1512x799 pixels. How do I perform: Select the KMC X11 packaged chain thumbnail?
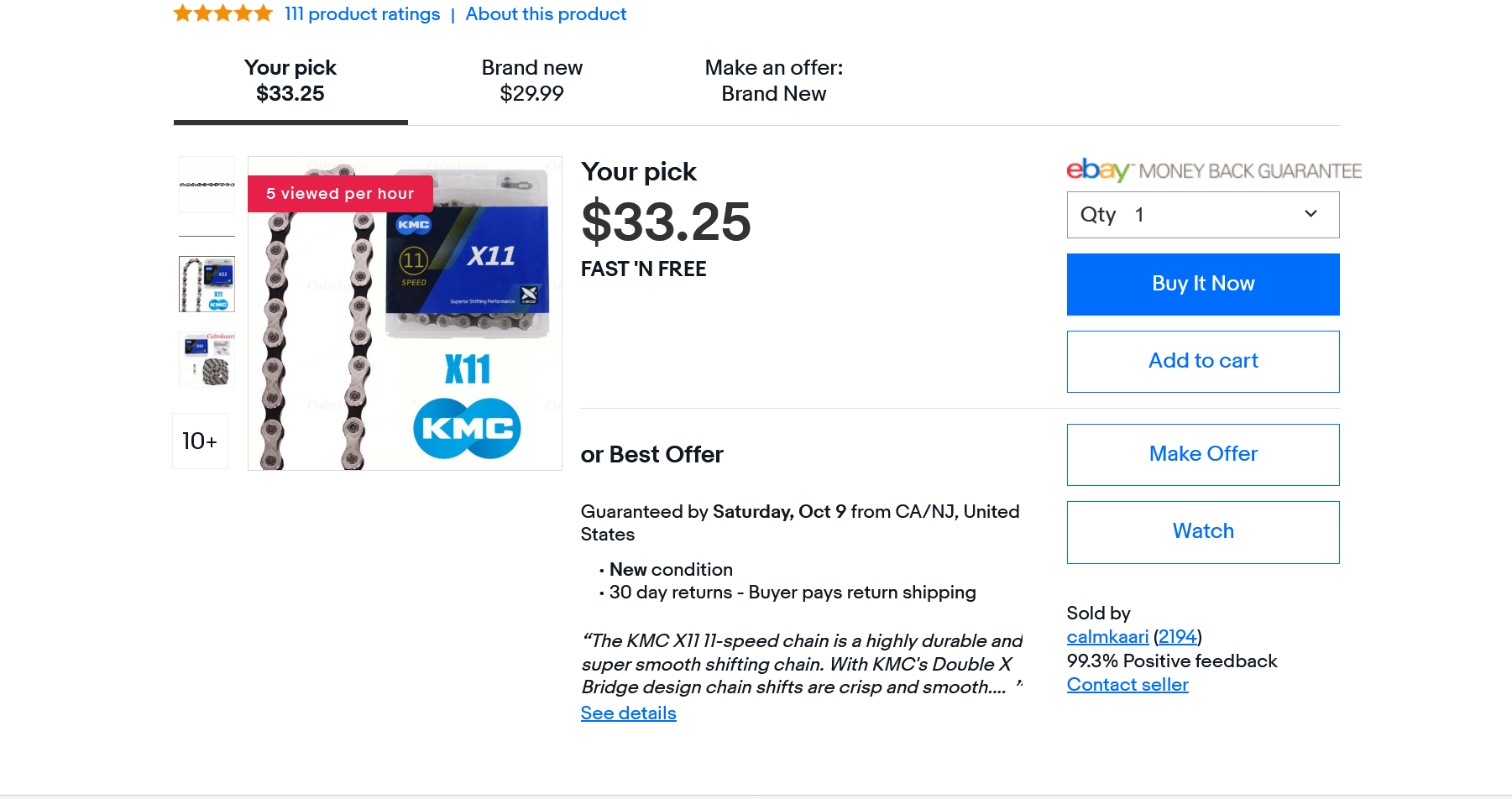[207, 285]
